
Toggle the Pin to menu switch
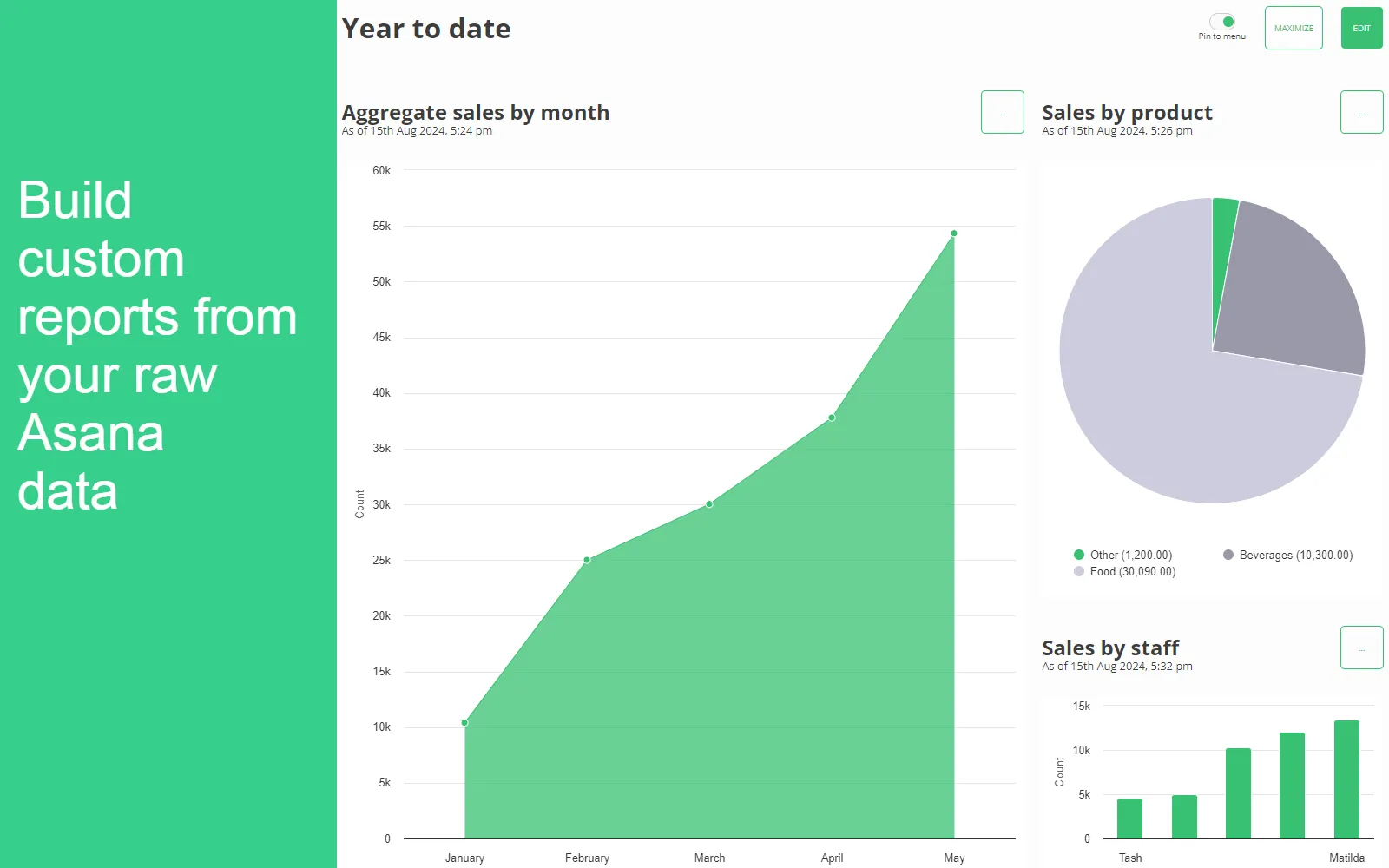tap(1222, 22)
